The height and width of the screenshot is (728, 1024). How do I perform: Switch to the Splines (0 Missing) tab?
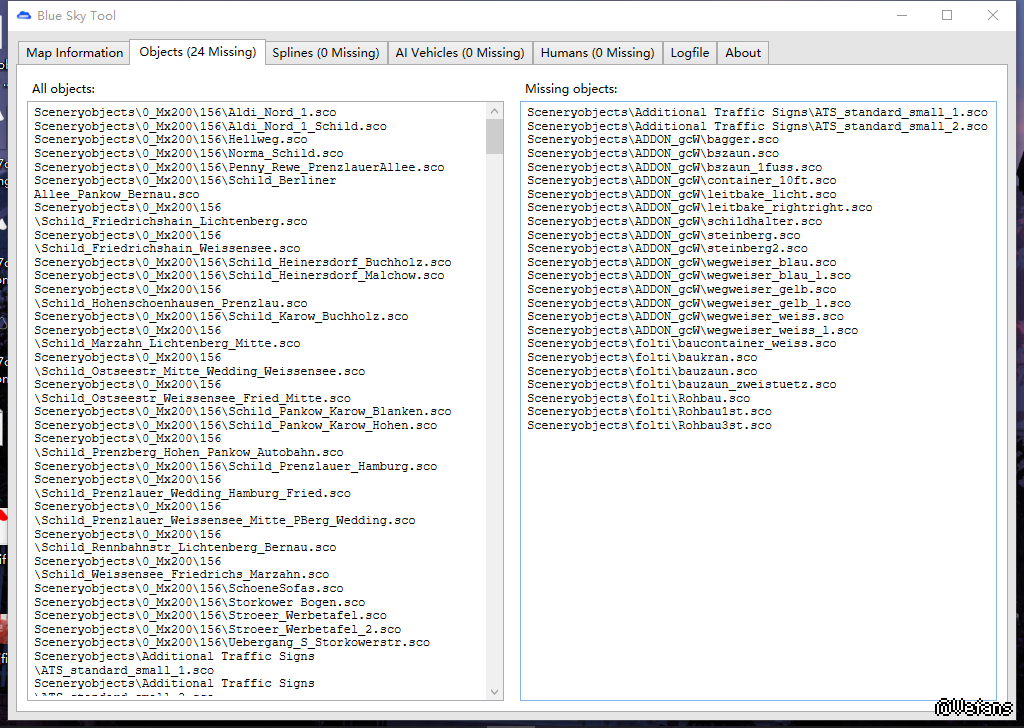(x=326, y=53)
